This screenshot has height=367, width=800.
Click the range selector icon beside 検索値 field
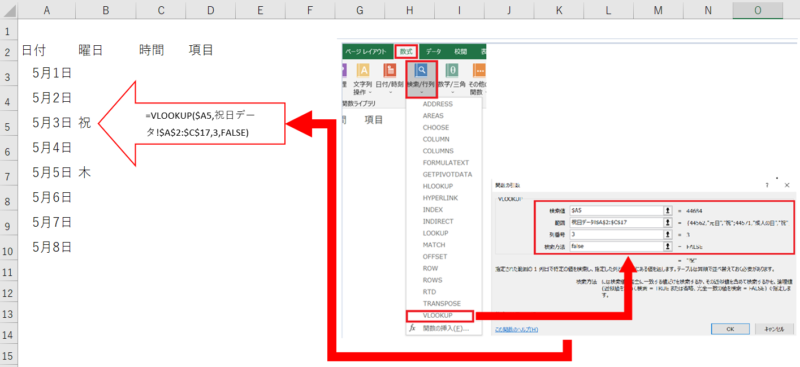pos(667,210)
